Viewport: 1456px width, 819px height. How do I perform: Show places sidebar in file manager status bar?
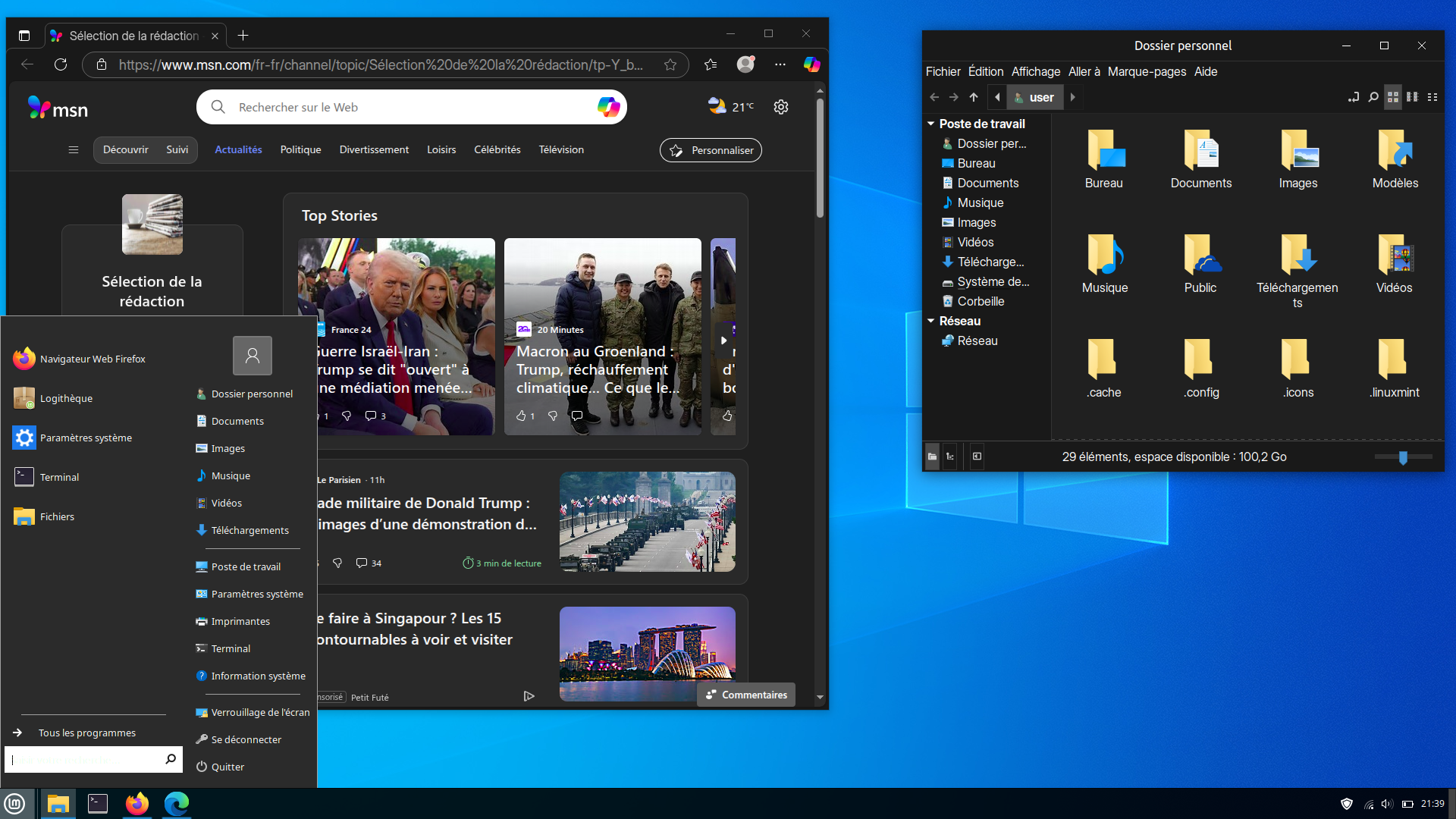tap(932, 457)
